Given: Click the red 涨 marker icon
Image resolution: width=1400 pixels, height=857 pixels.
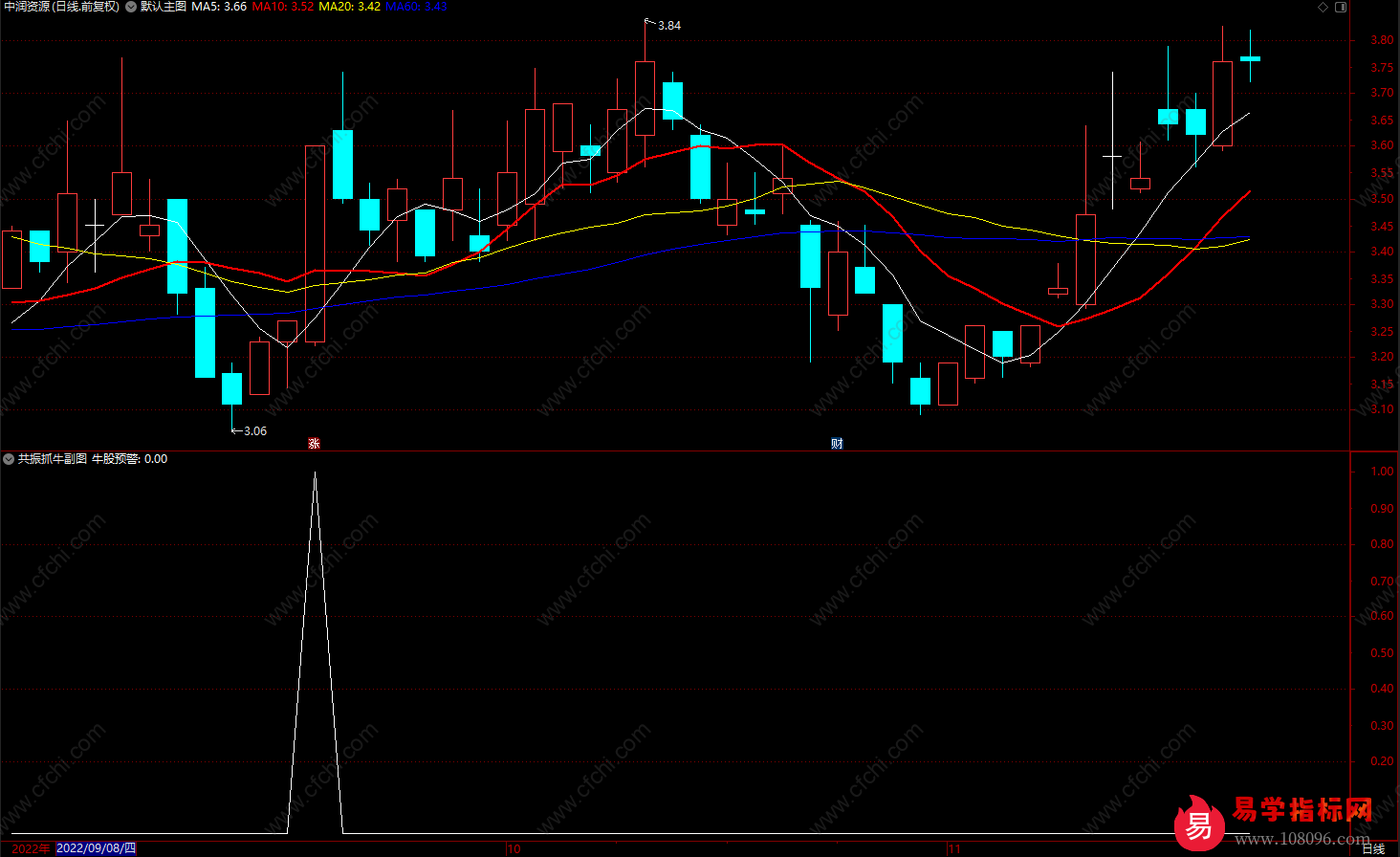Looking at the screenshot, I should pos(314,443).
